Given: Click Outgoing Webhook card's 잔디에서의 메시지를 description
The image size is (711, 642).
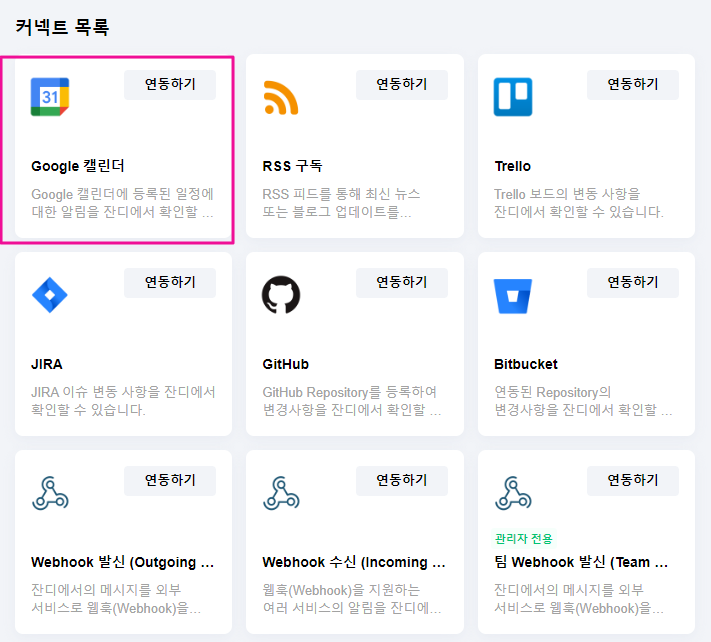Looking at the screenshot, I should [x=116, y=599].
